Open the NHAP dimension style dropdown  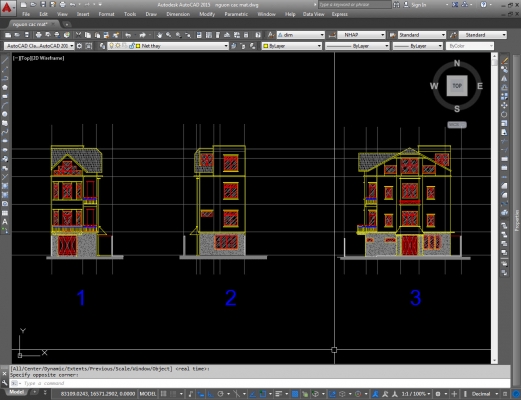click(361, 35)
